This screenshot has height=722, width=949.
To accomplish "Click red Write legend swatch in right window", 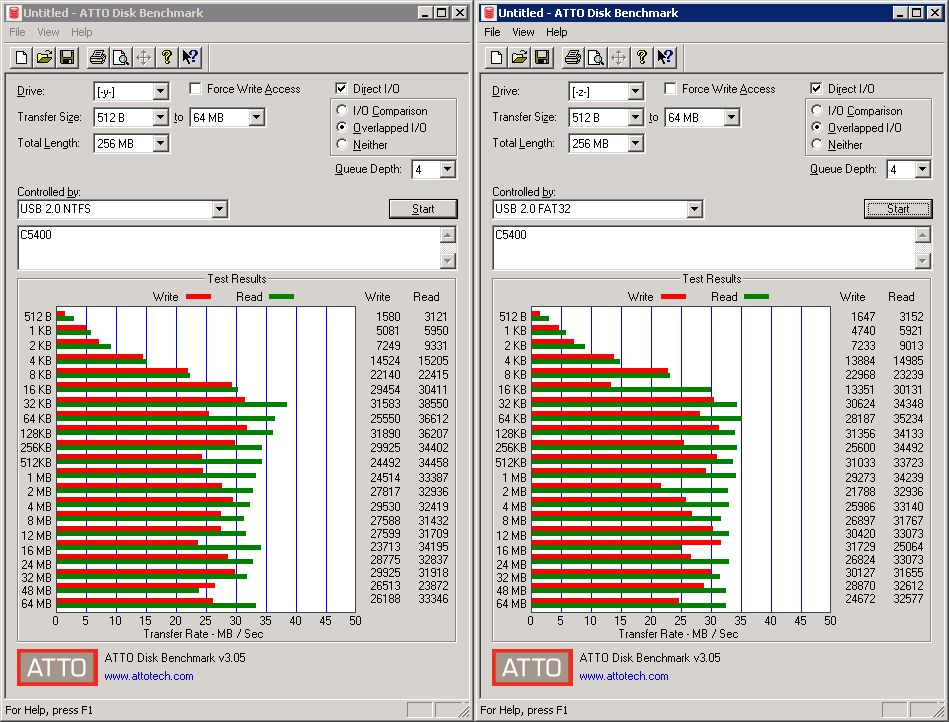I will tap(674, 297).
